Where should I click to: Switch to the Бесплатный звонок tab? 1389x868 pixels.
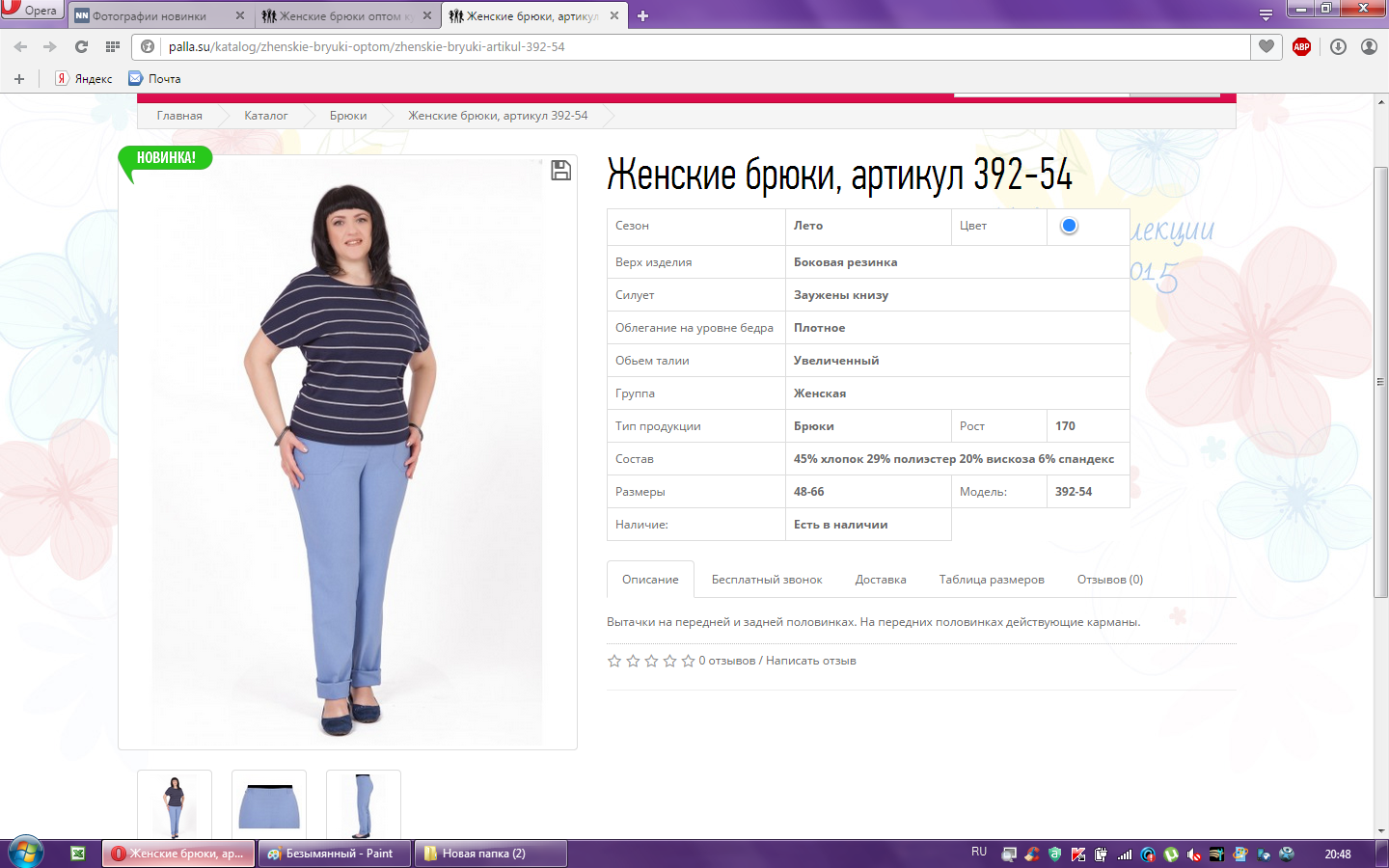click(767, 580)
